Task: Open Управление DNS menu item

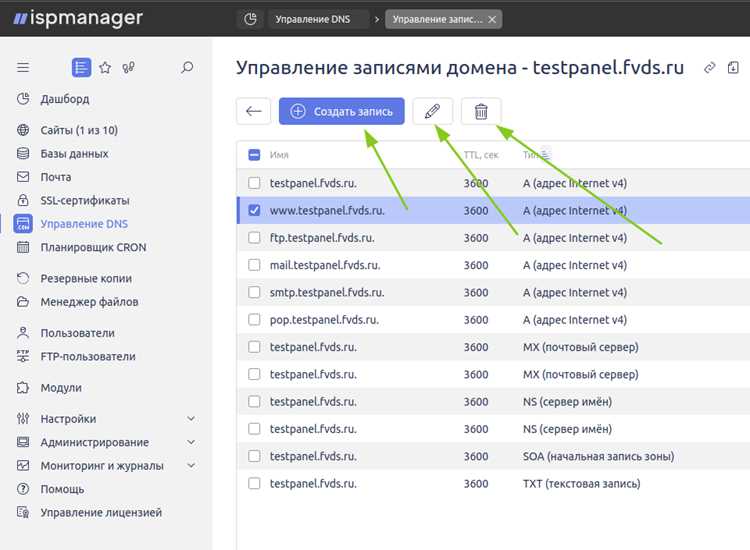Action: (84, 224)
